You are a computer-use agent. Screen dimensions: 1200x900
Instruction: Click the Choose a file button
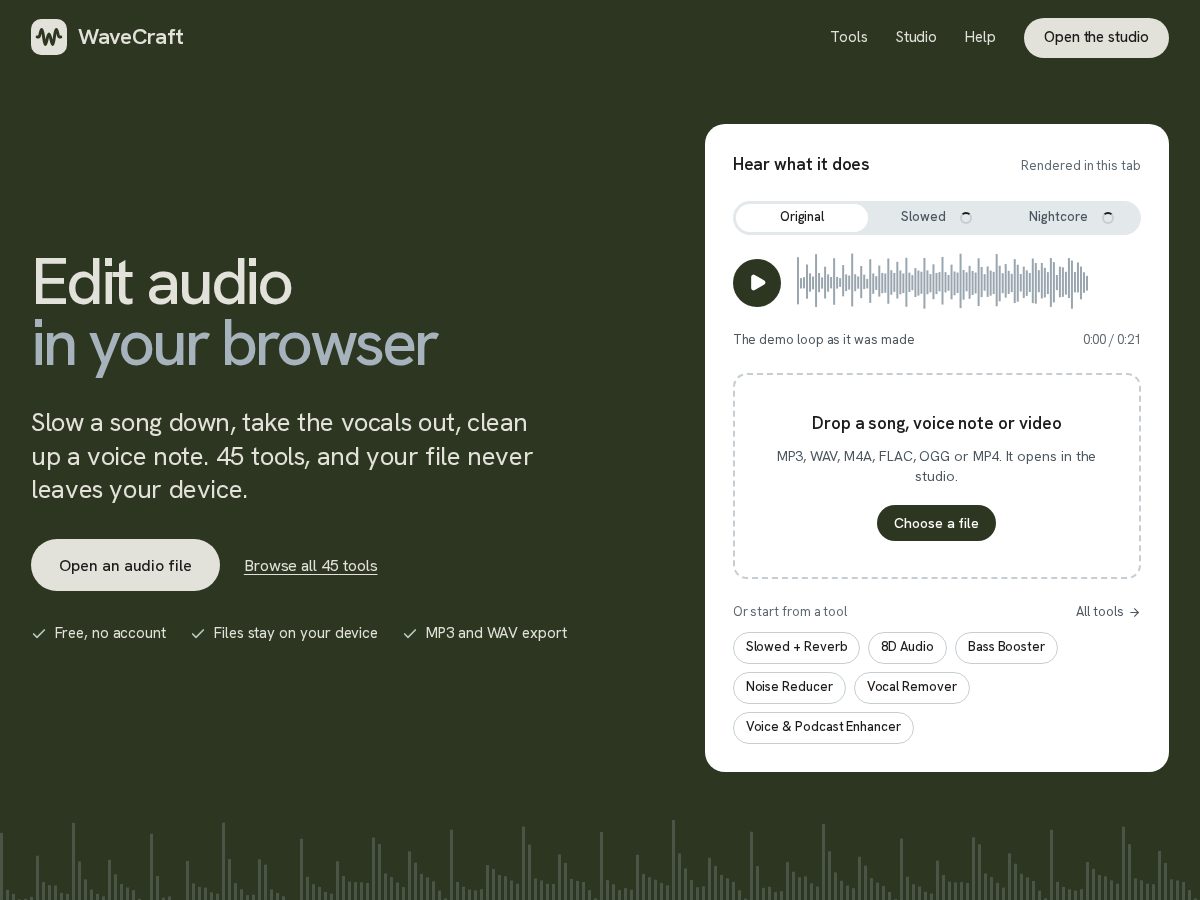point(936,523)
